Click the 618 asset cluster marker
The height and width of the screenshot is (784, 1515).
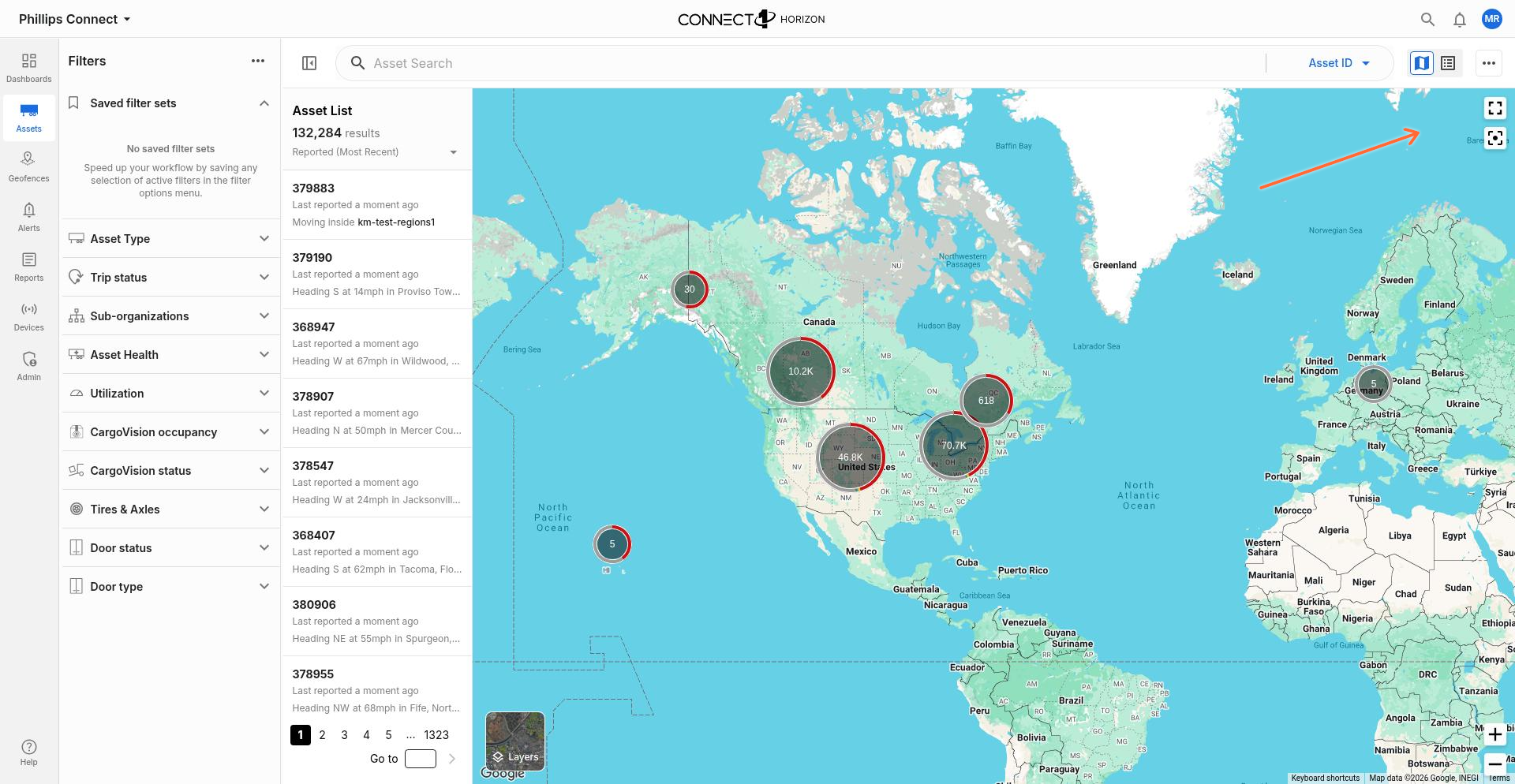[x=986, y=400]
